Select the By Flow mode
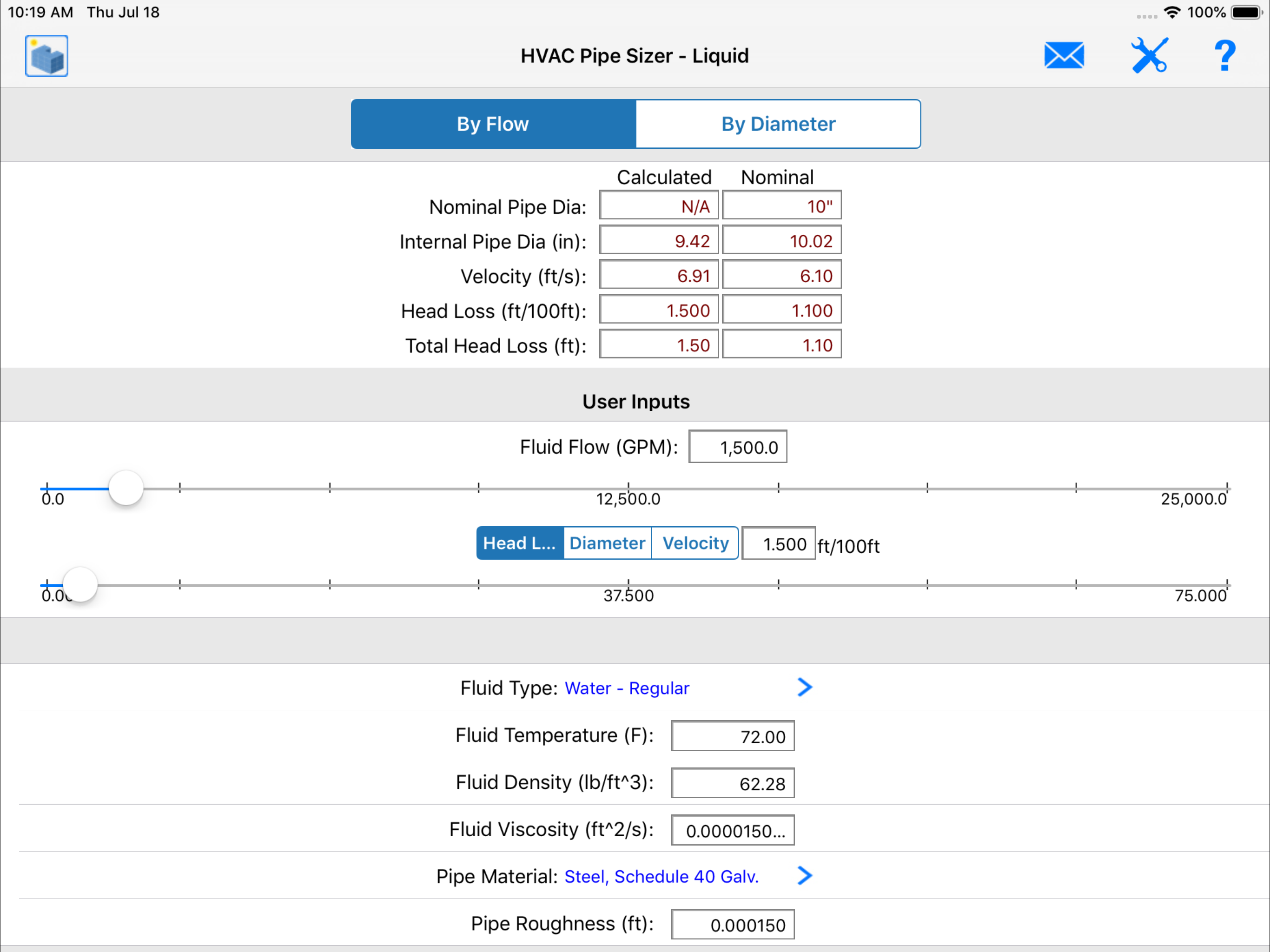1270x952 pixels. (x=493, y=124)
